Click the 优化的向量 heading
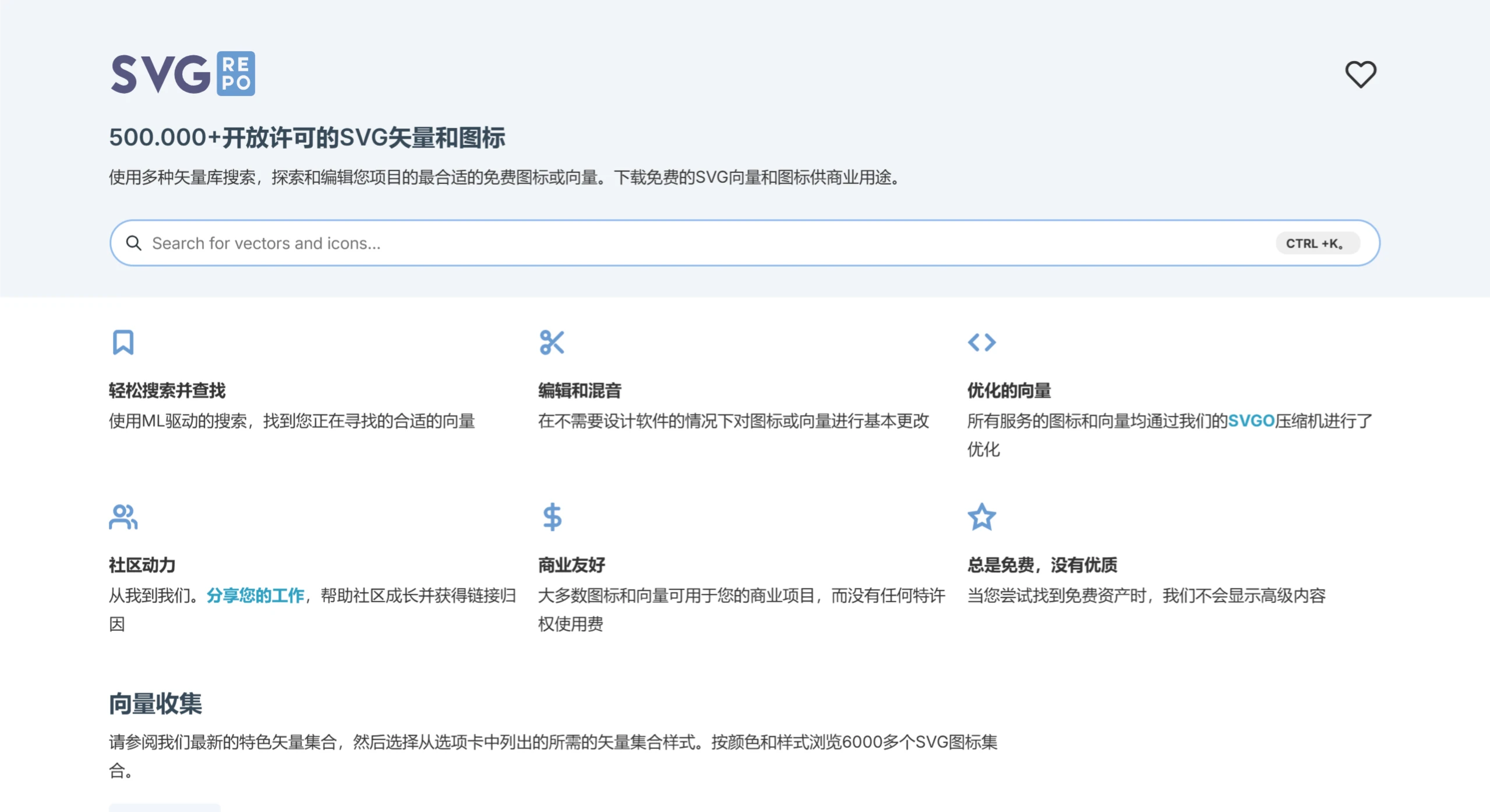The height and width of the screenshot is (812, 1490). click(1009, 390)
